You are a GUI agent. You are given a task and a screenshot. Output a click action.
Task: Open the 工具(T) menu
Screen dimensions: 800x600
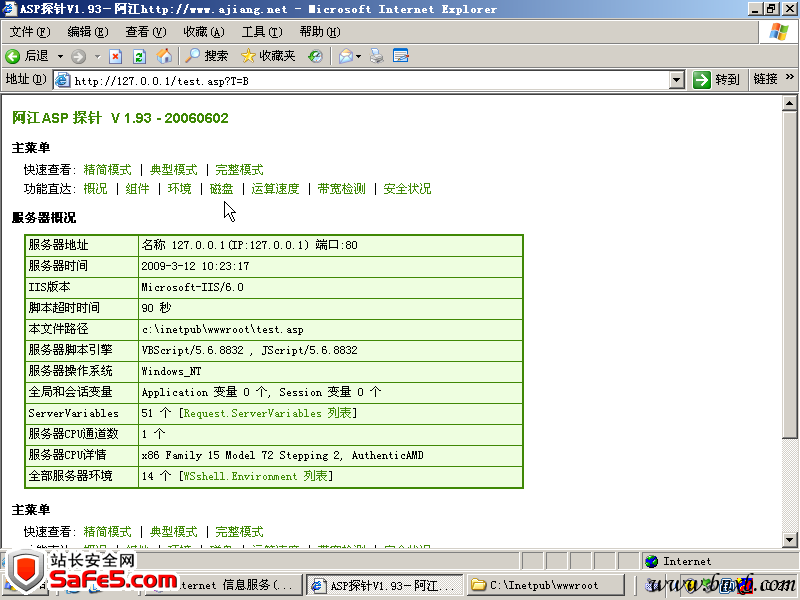click(x=261, y=32)
